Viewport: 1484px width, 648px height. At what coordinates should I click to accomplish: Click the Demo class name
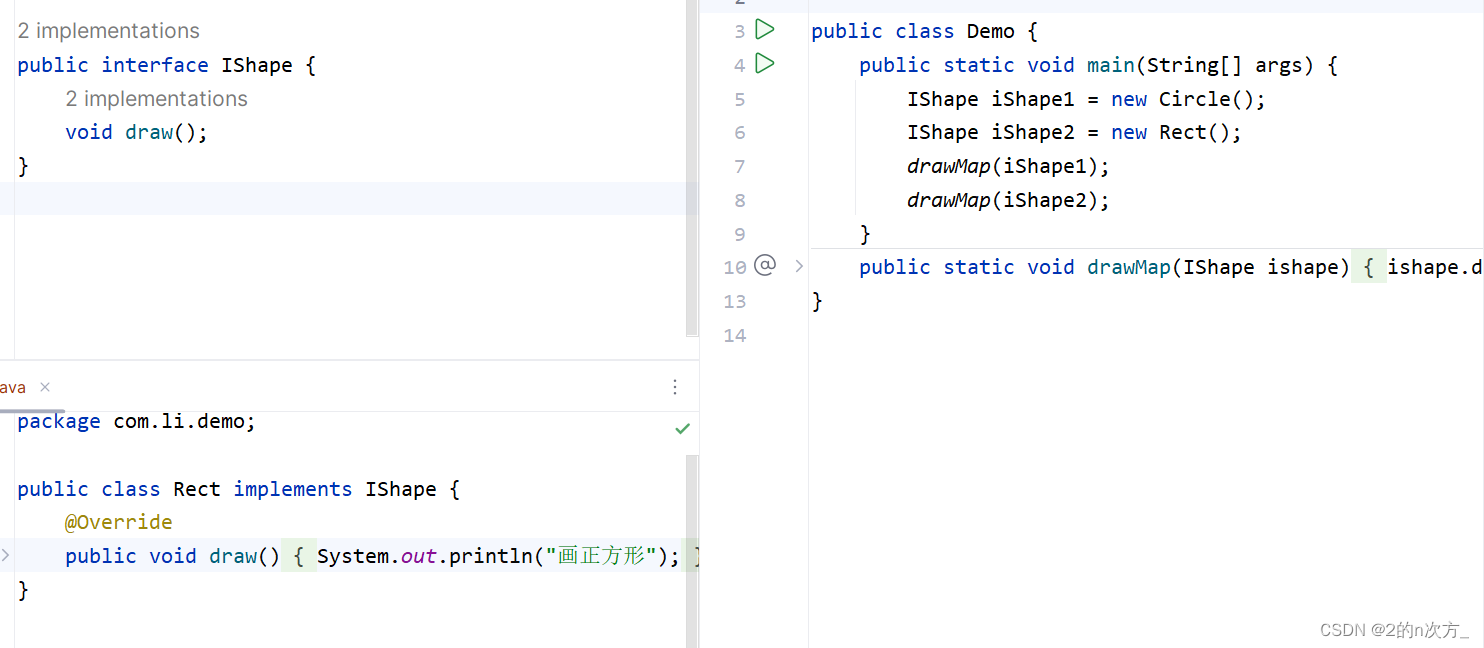(x=991, y=32)
